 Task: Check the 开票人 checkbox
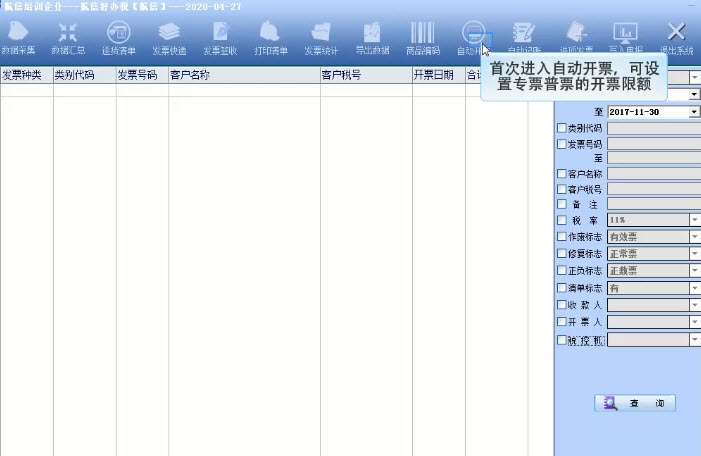point(562,321)
